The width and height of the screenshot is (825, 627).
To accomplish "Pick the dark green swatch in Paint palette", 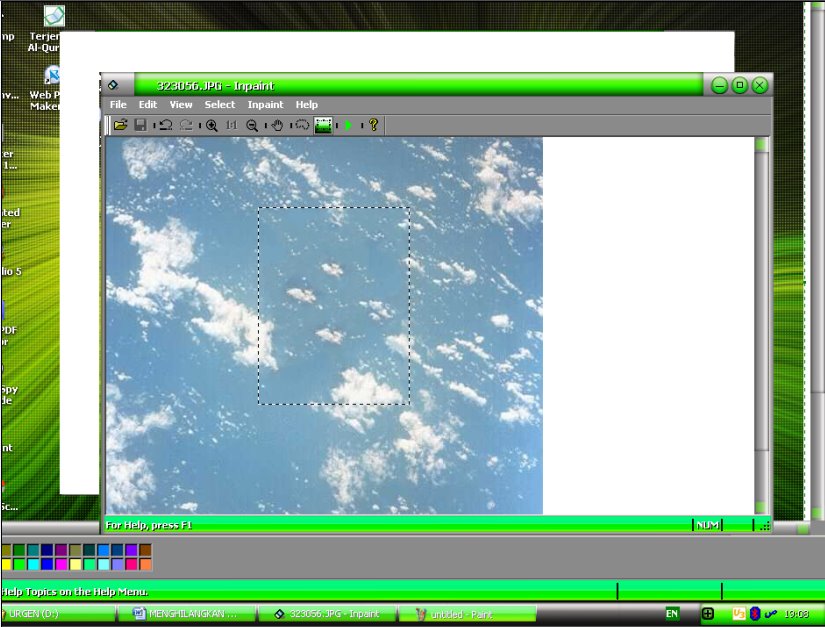I will point(19,550).
